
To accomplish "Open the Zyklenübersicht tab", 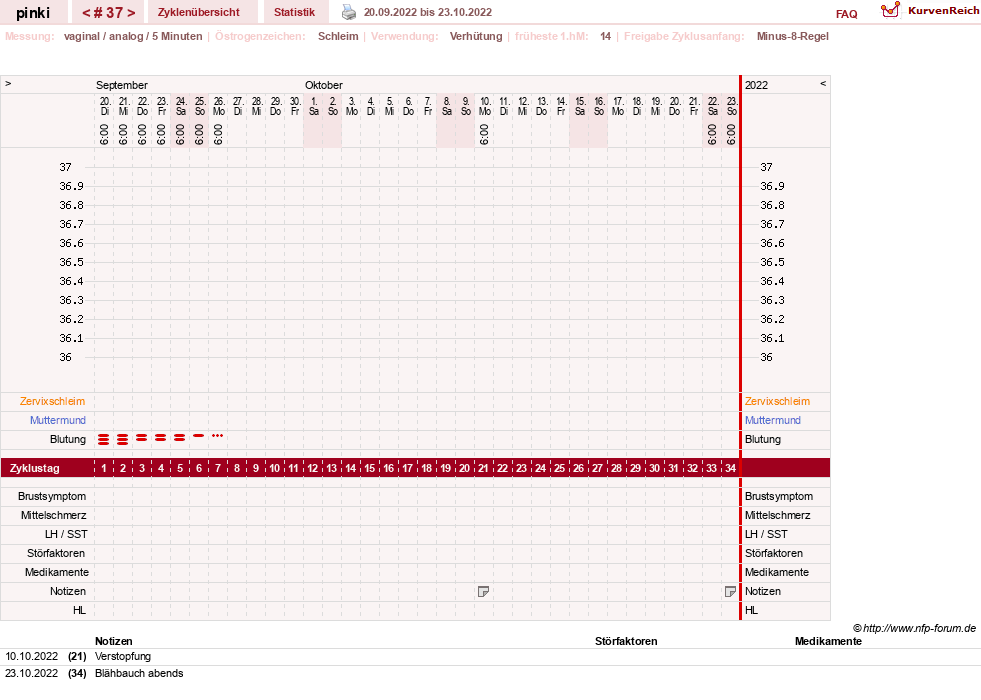I will (199, 12).
